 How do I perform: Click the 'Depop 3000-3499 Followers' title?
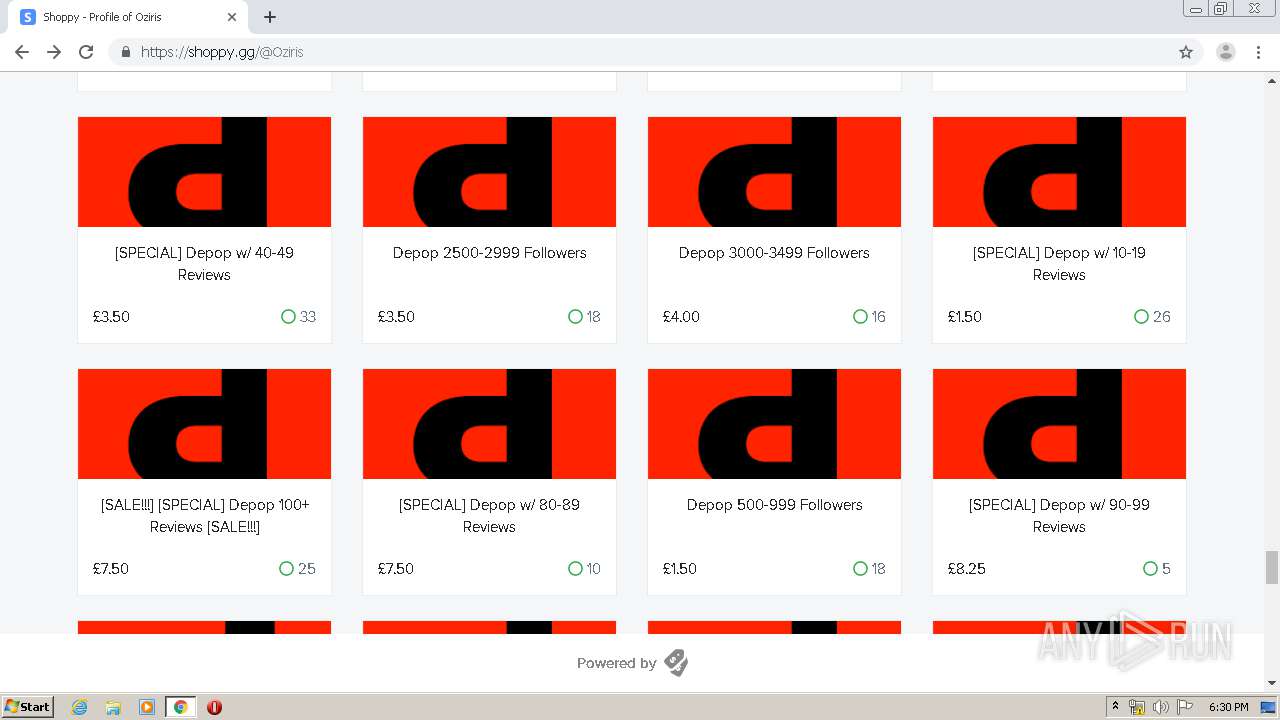[774, 253]
